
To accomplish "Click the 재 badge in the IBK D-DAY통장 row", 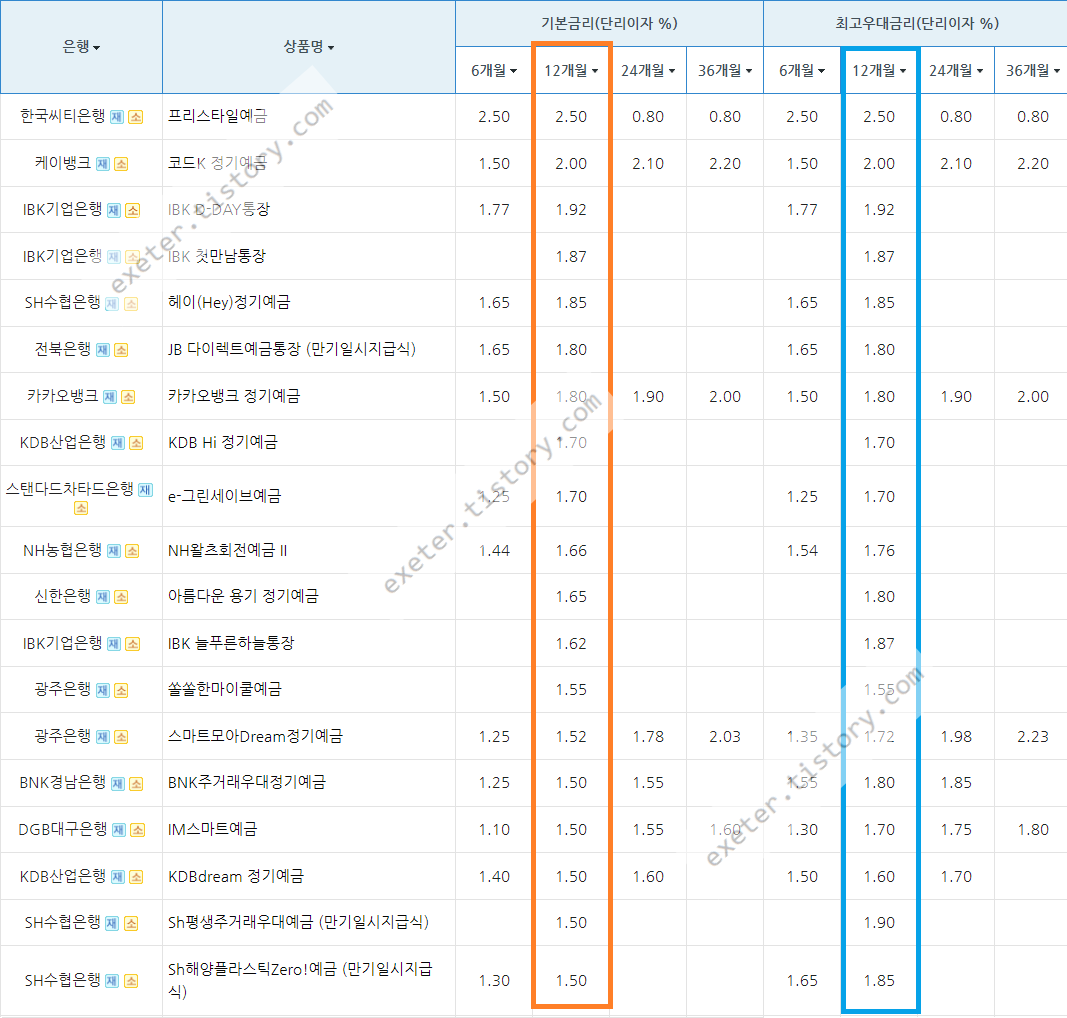I will coord(114,210).
